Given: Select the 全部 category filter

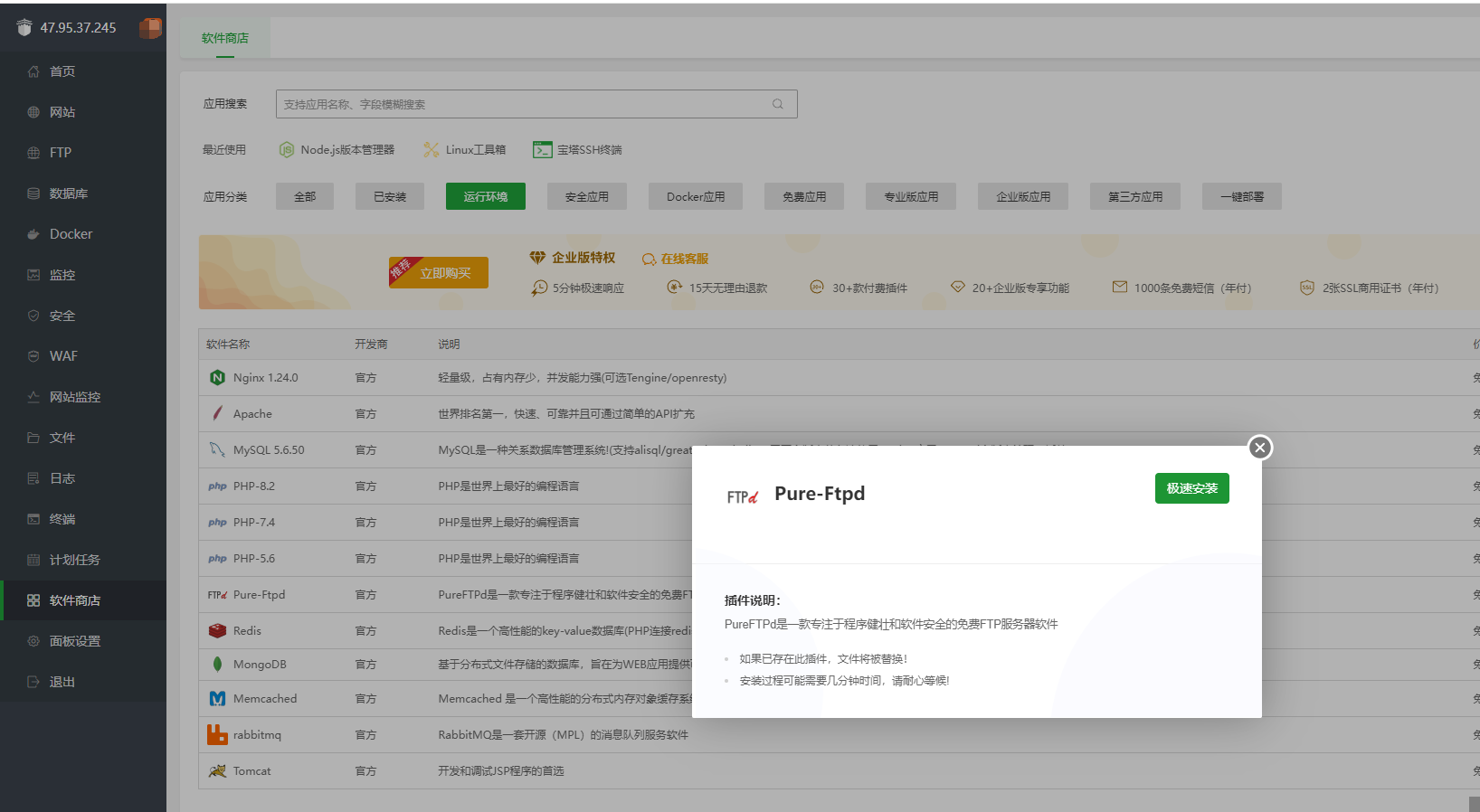Looking at the screenshot, I should tap(305, 196).
